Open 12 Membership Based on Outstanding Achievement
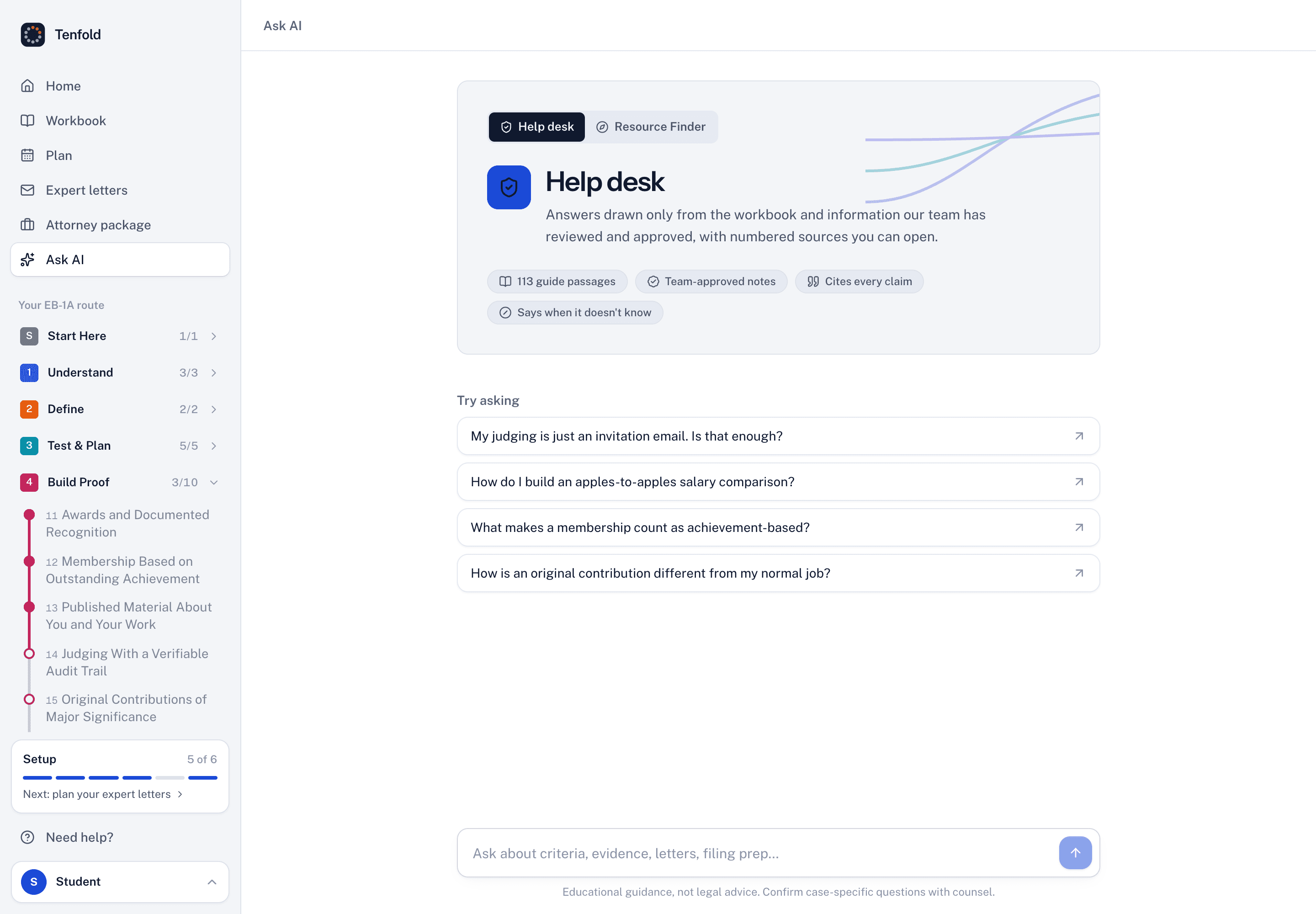This screenshot has height=914, width=1316. click(122, 570)
